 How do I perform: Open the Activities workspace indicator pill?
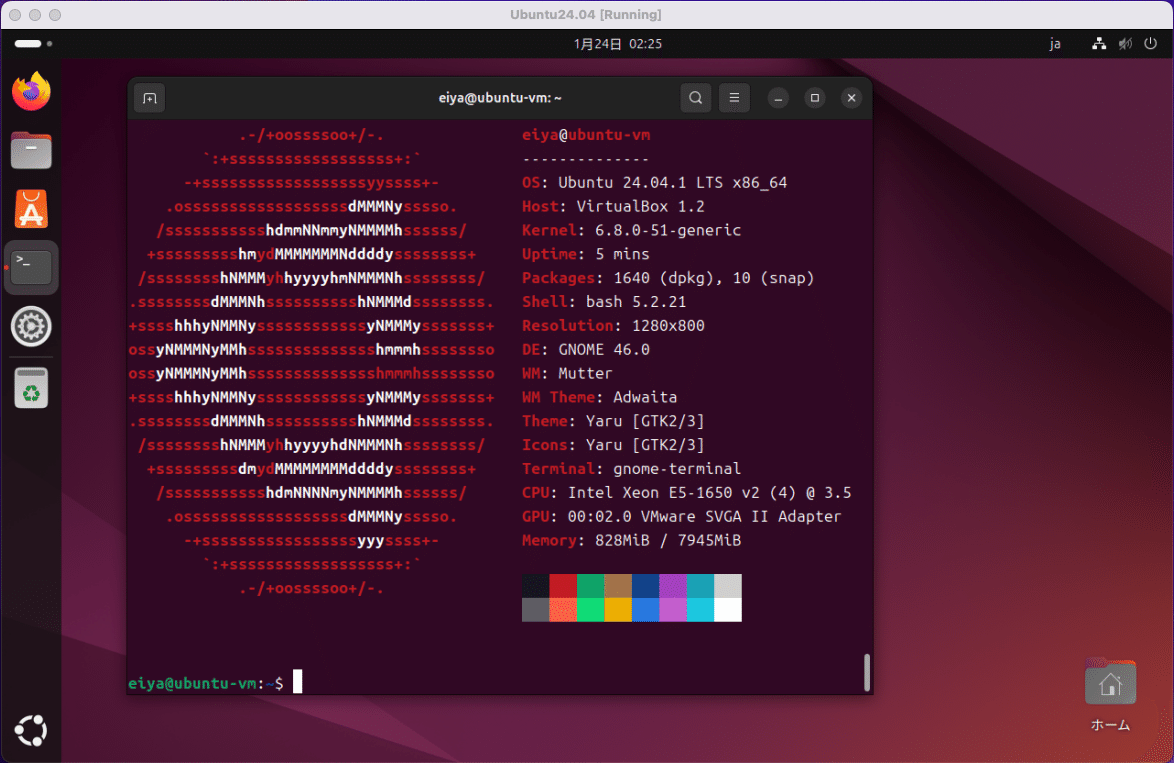point(33,43)
